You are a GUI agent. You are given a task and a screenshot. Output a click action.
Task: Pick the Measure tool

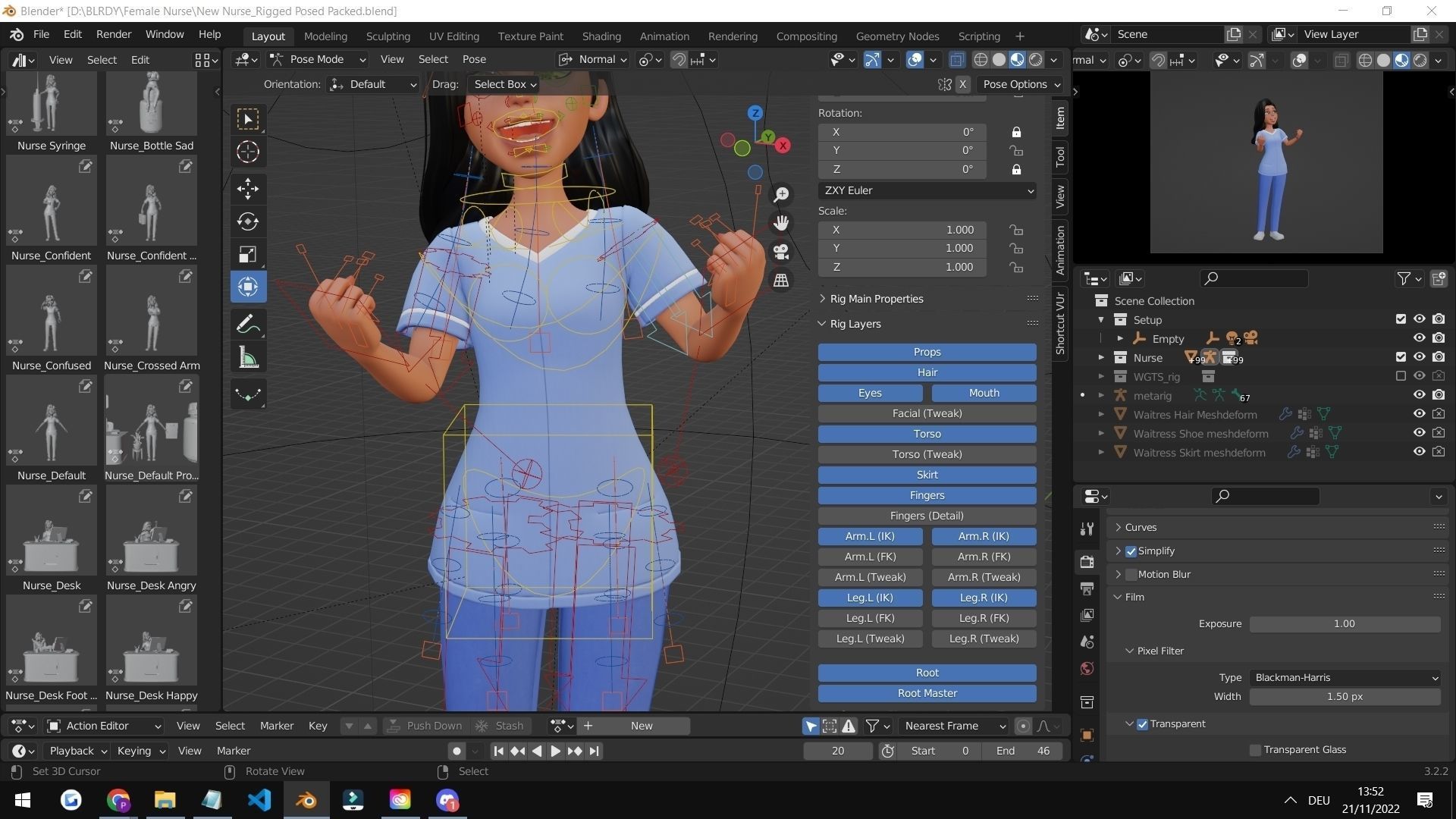(x=248, y=357)
